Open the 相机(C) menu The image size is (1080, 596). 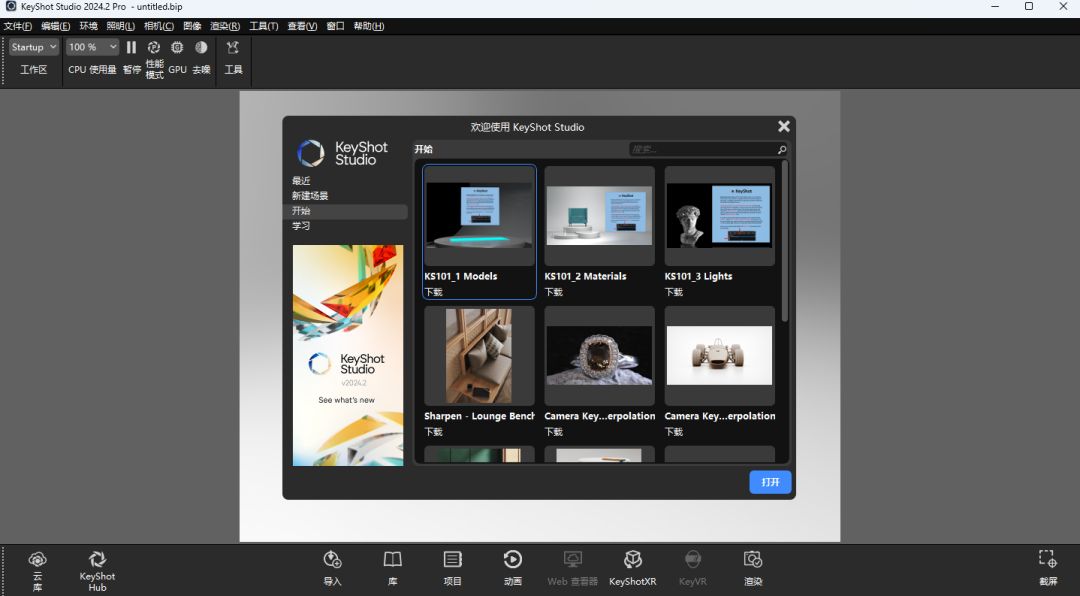click(158, 26)
